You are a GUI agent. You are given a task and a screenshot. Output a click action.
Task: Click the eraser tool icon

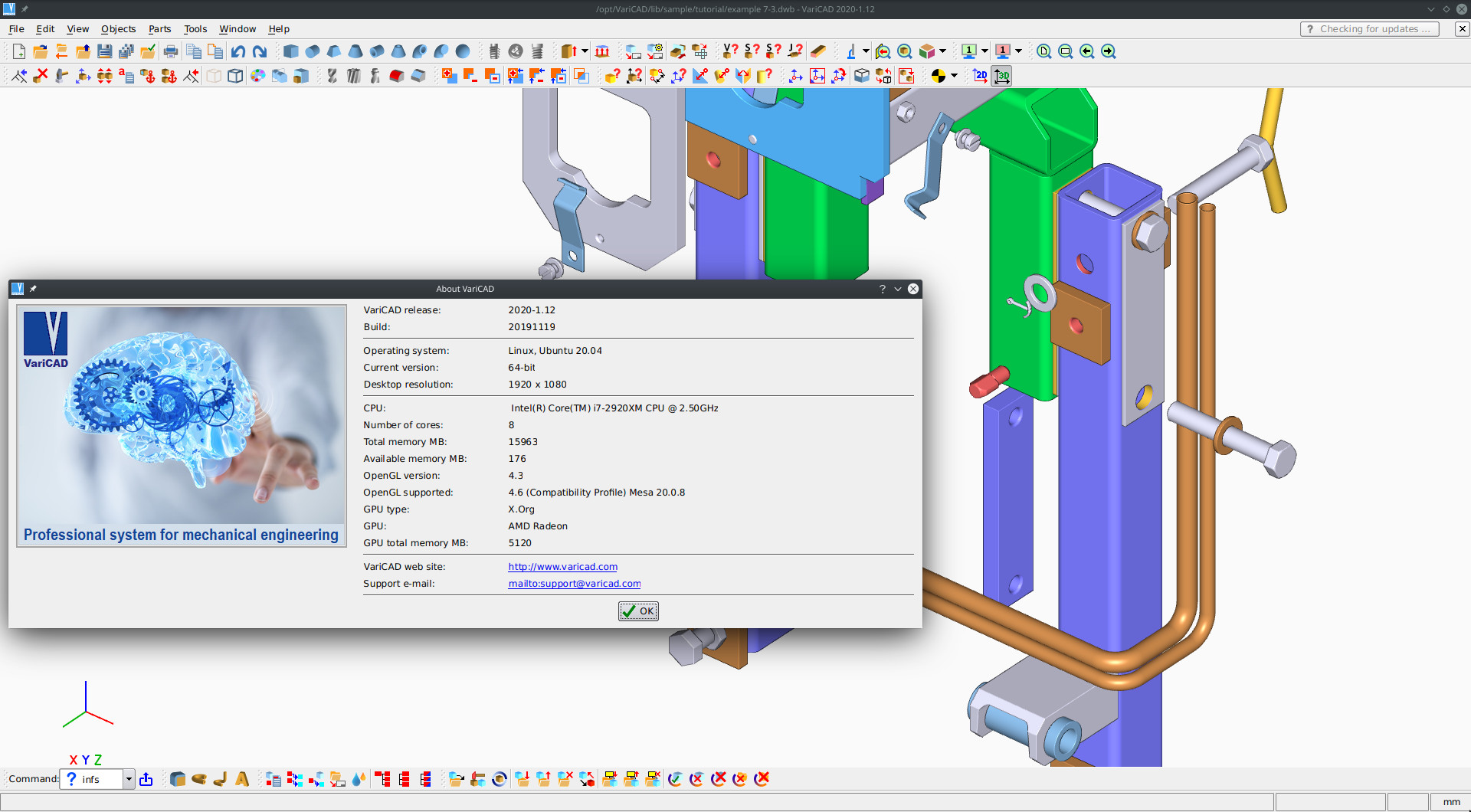(817, 51)
